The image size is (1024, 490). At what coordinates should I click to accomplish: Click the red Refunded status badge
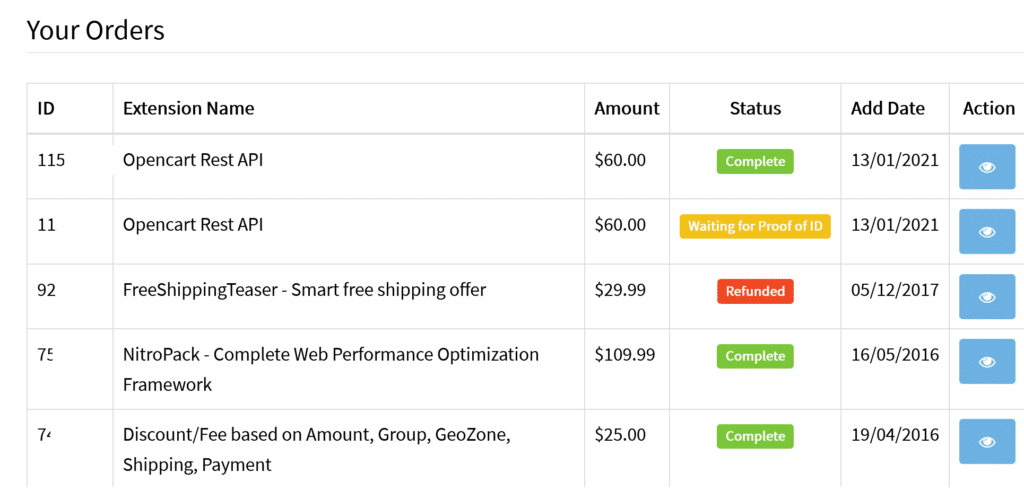[755, 291]
